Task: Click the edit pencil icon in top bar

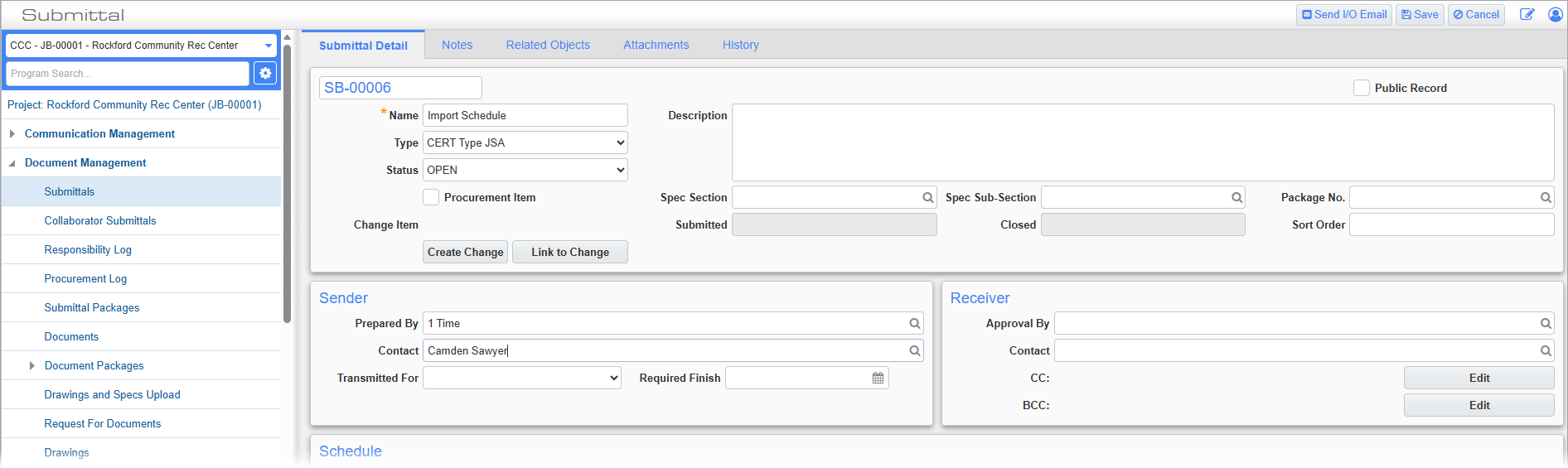Action: pos(1527,14)
